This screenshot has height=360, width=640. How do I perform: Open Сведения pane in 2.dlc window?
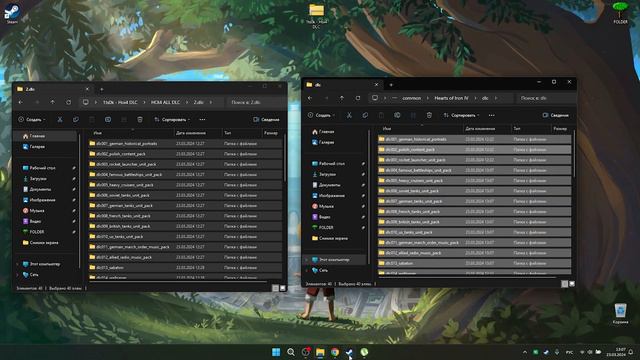(x=266, y=120)
